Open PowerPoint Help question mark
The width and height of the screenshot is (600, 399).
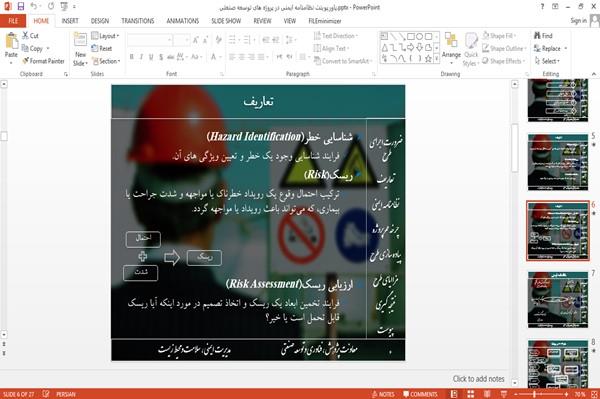pos(542,6)
